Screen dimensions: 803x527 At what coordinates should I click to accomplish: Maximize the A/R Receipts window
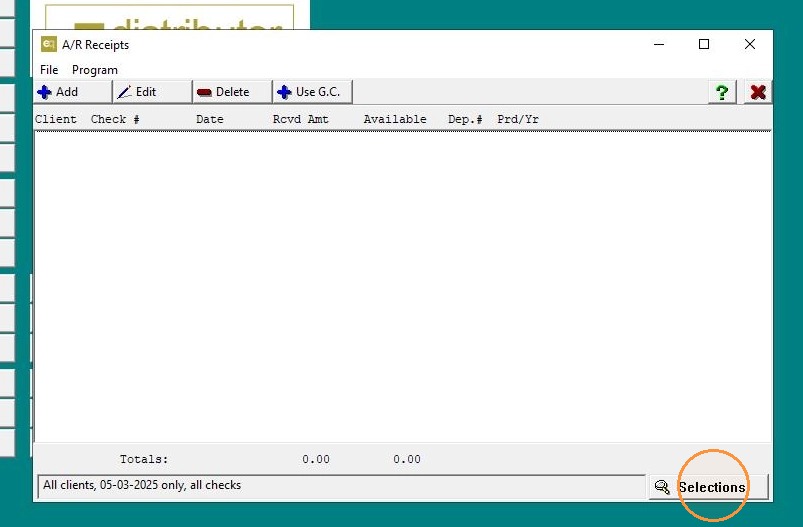click(704, 45)
